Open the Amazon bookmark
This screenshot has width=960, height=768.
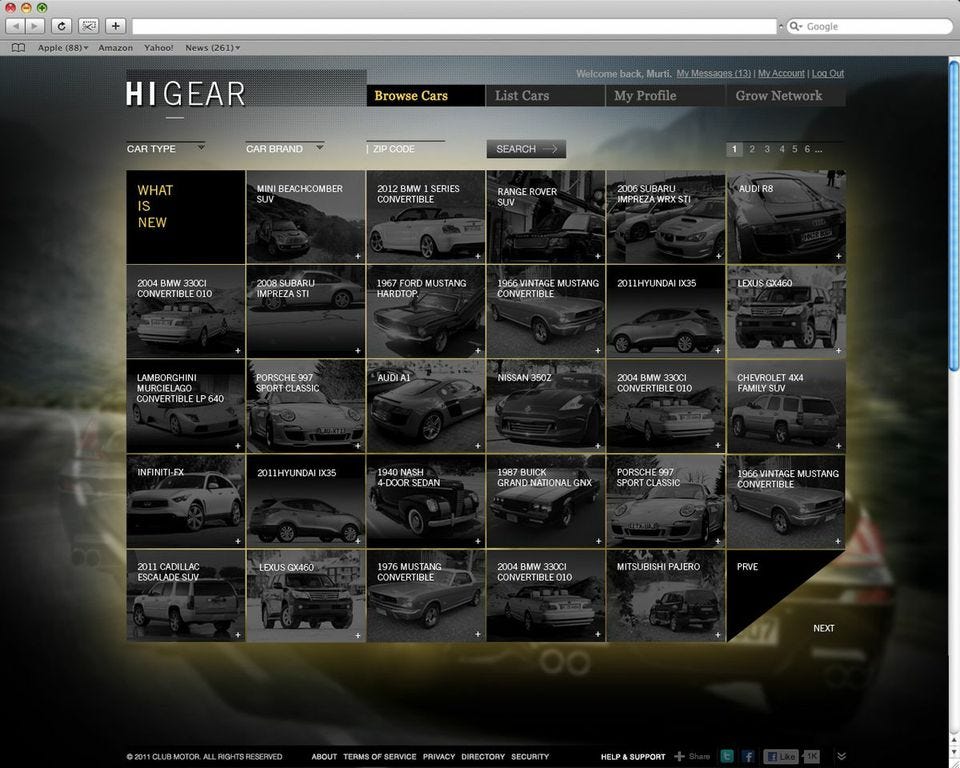click(115, 48)
